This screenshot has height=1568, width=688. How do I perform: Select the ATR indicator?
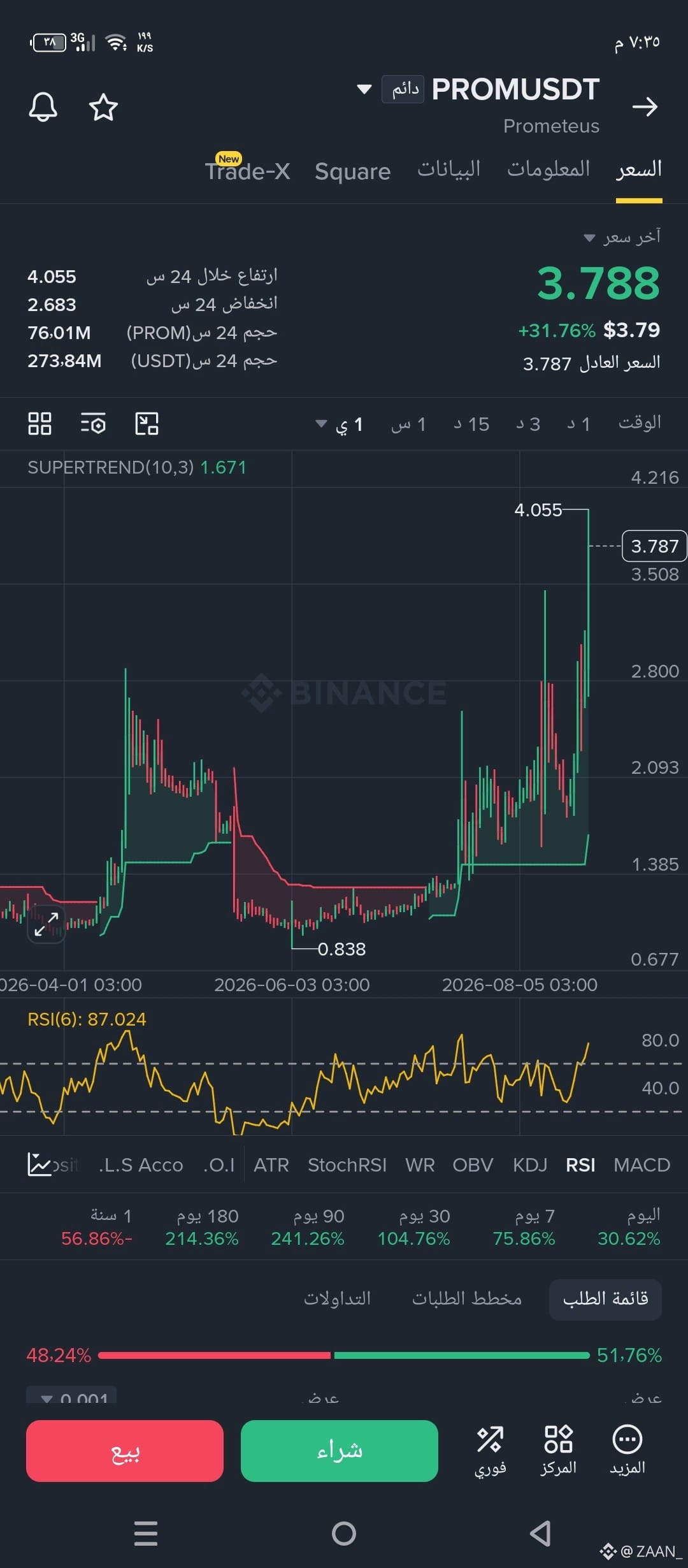271,1165
